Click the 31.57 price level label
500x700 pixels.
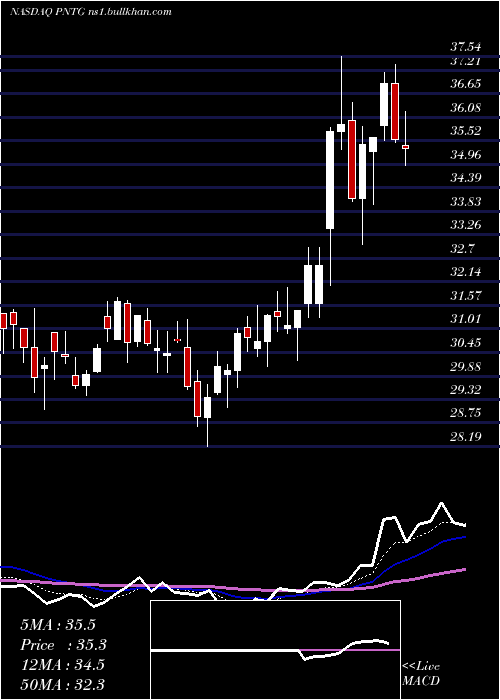coord(466,296)
